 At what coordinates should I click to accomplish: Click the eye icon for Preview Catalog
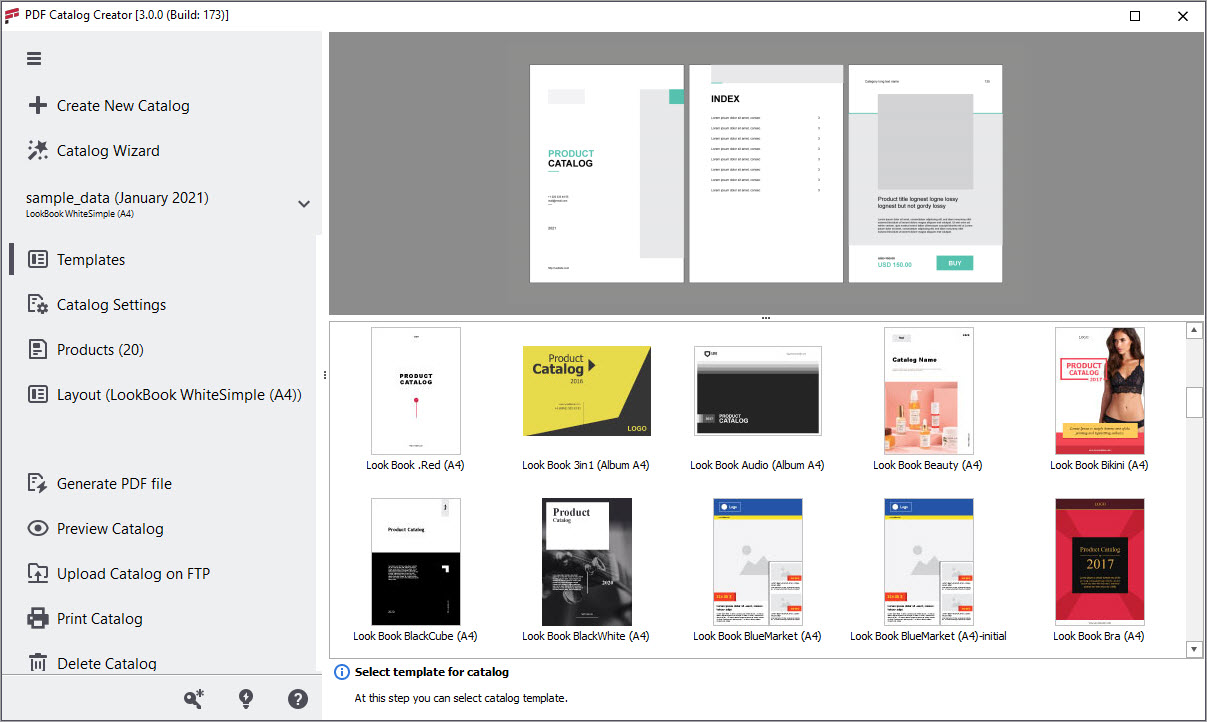38,528
